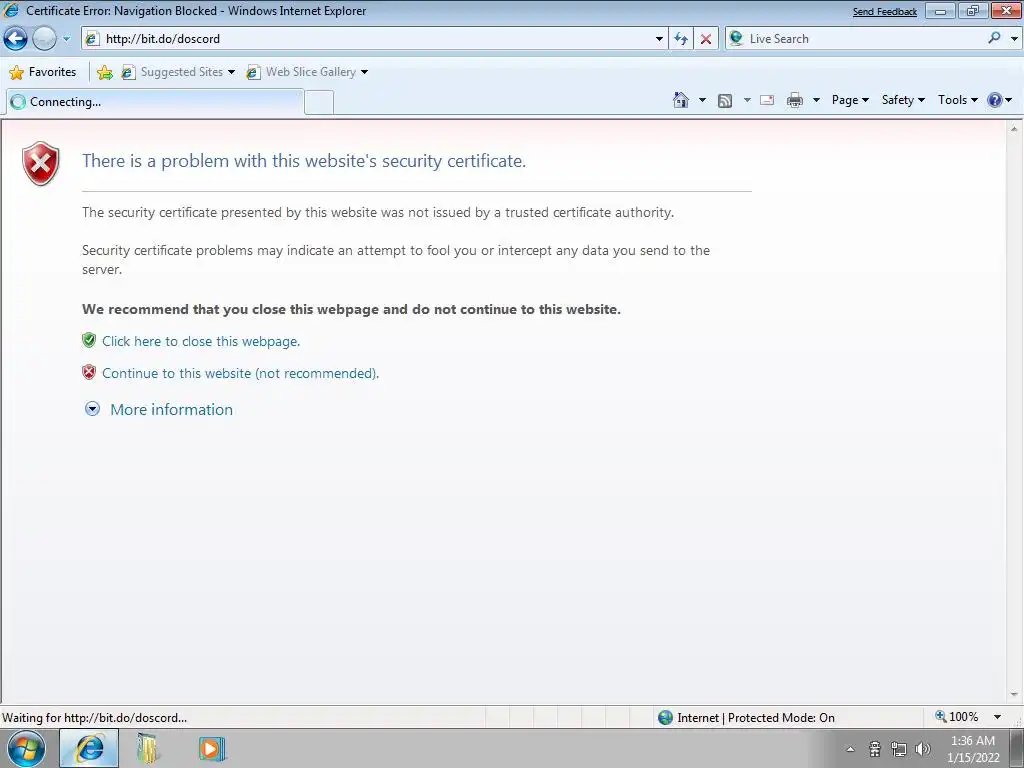The image size is (1024, 768).
Task: Click the Refresh page icon
Action: coord(681,39)
